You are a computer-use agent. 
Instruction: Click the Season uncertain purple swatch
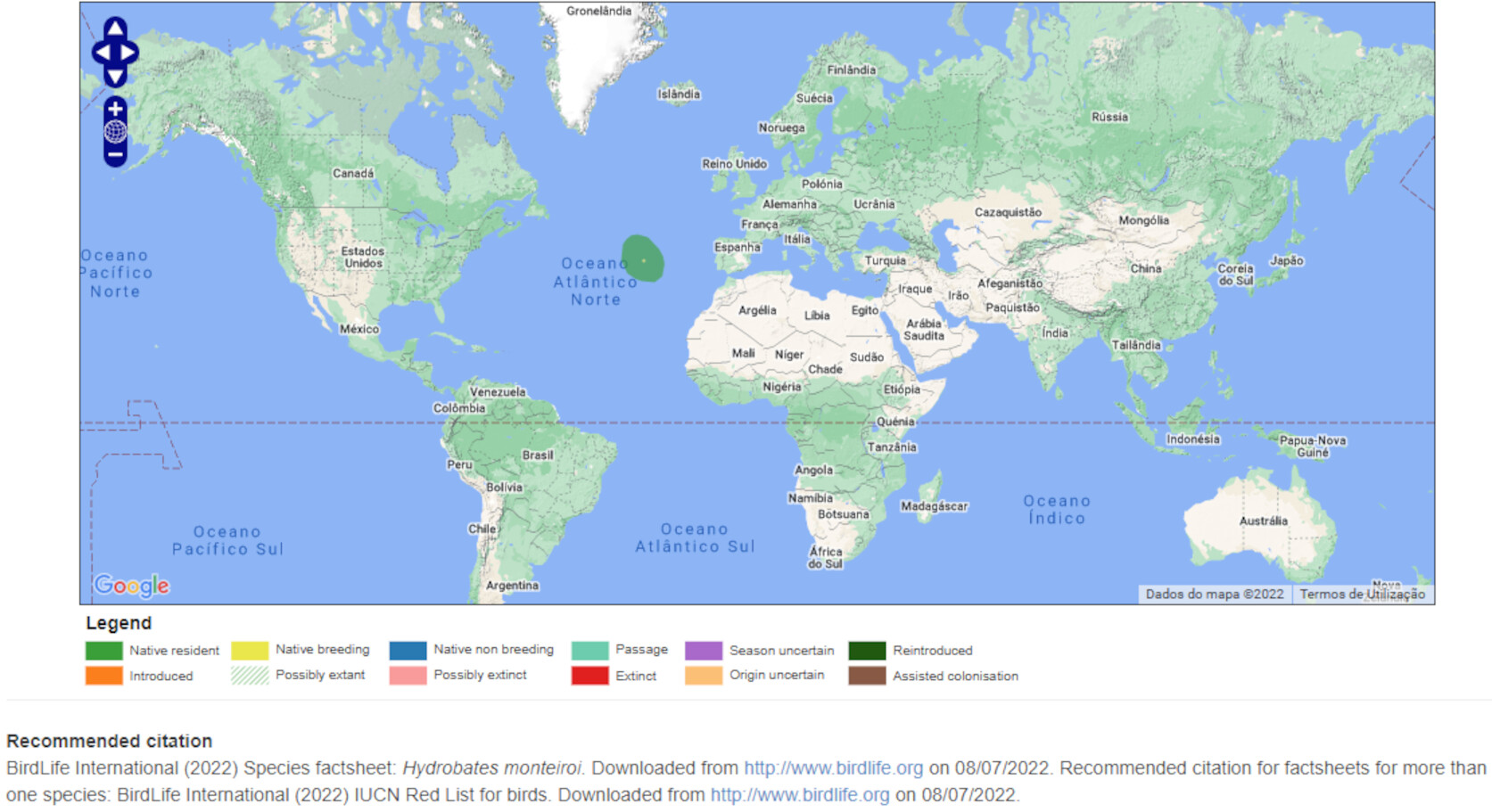[704, 651]
